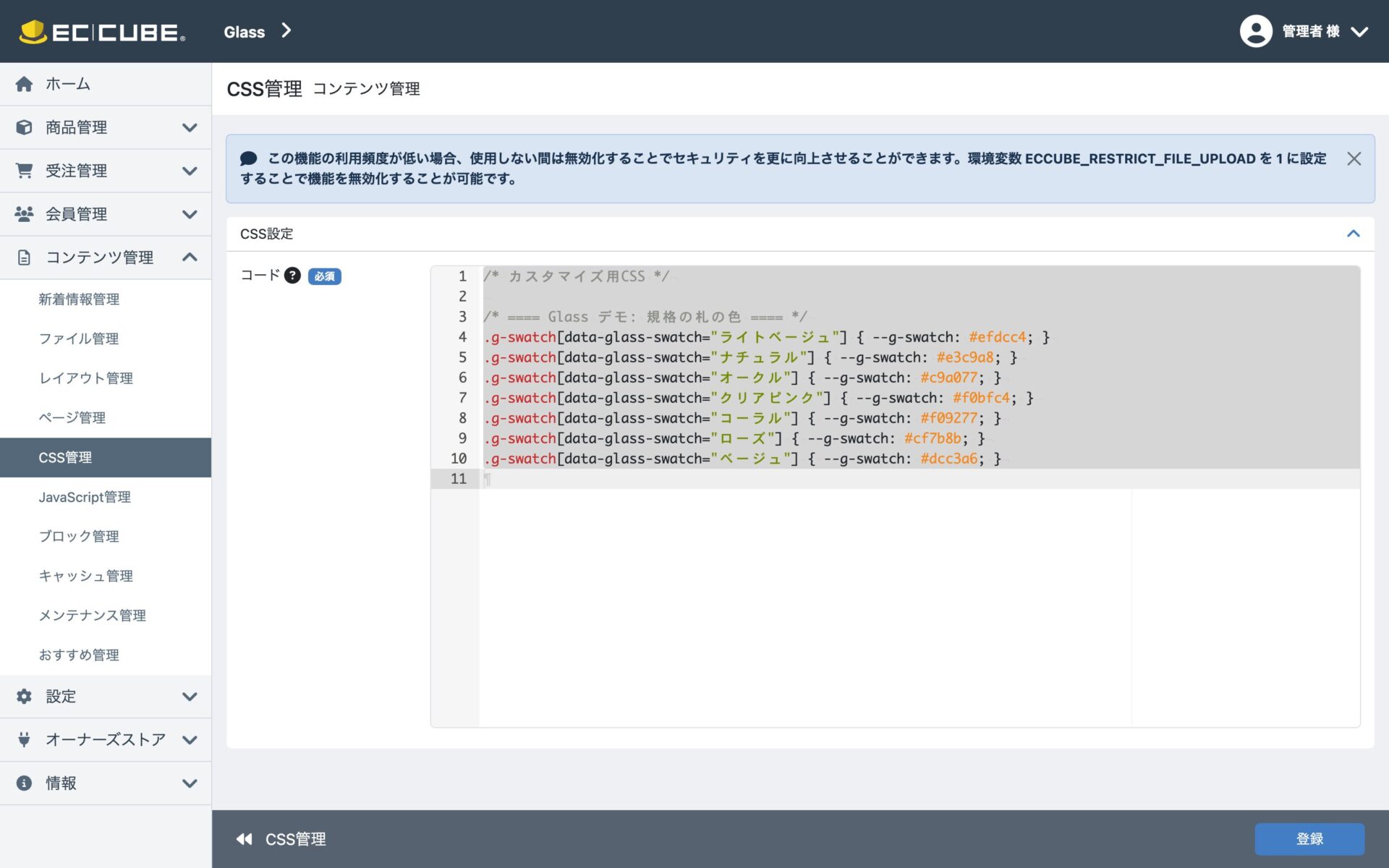Click the Glass shop name link
Screen dimensions: 1389x868
tap(245, 32)
